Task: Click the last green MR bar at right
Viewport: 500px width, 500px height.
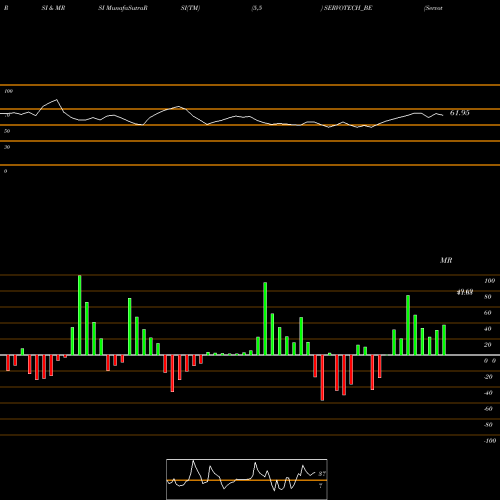Action: pyautogui.click(x=444, y=340)
